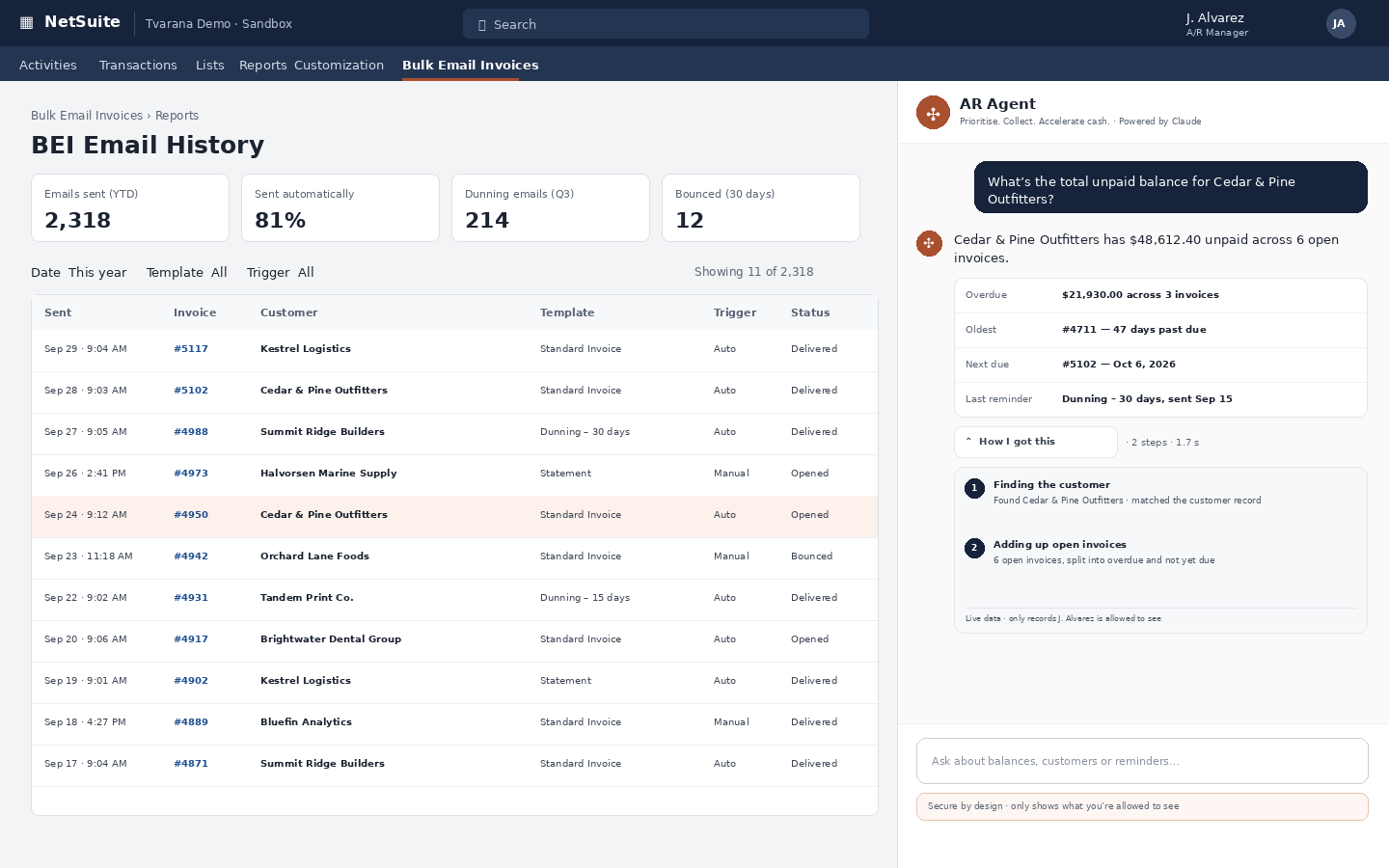Open invoice #4950
Viewport: 1389px width, 868px height.
pos(191,515)
